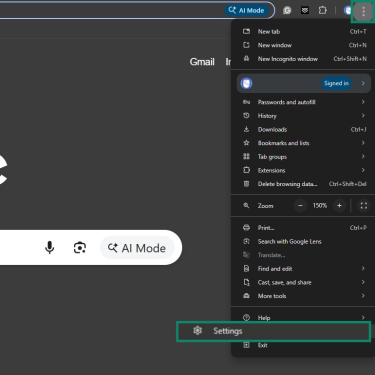This screenshot has height=375, width=375.
Task: Select New window from the menu
Action: coord(304,45)
